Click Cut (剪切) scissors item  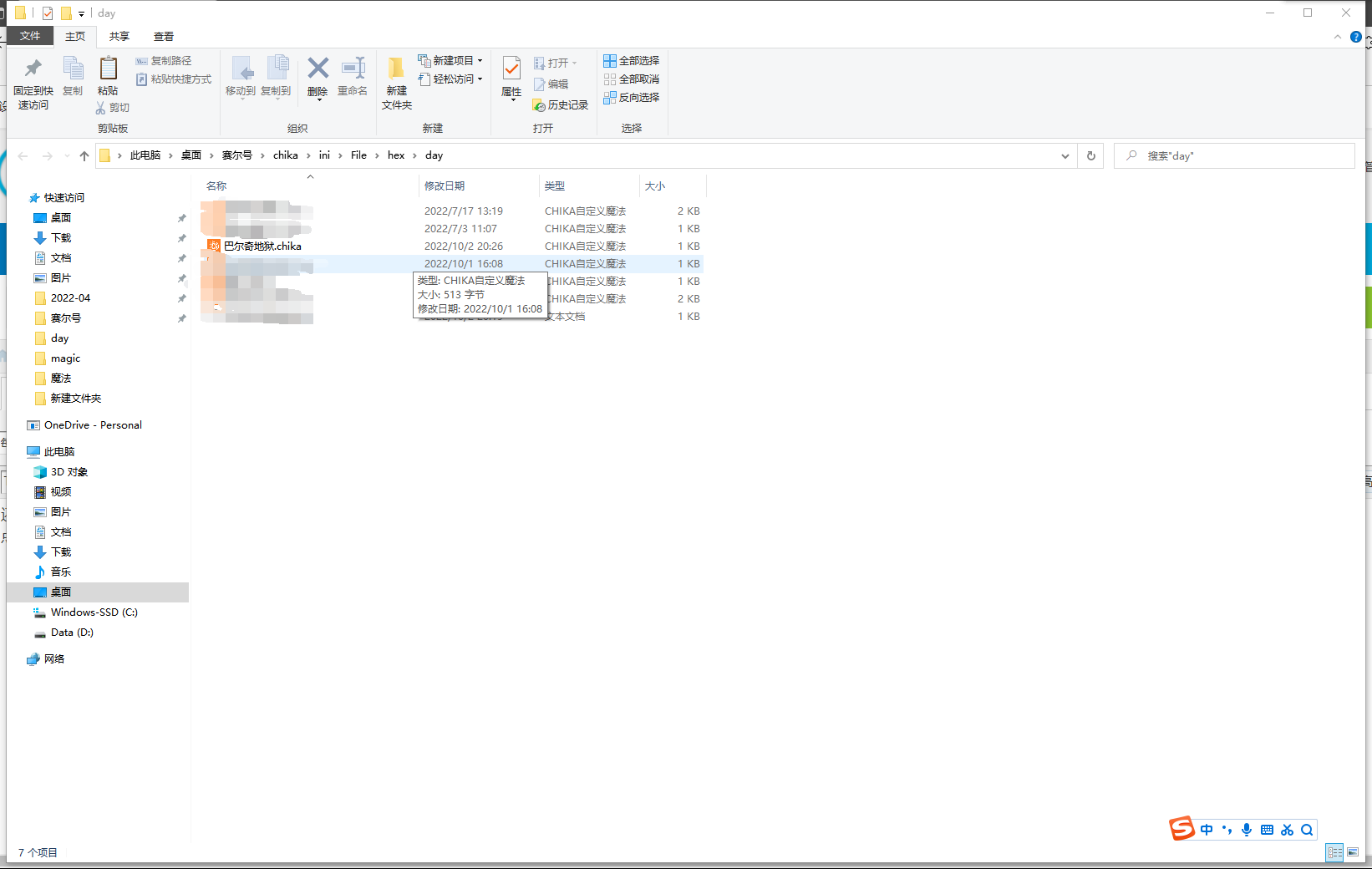tap(113, 108)
